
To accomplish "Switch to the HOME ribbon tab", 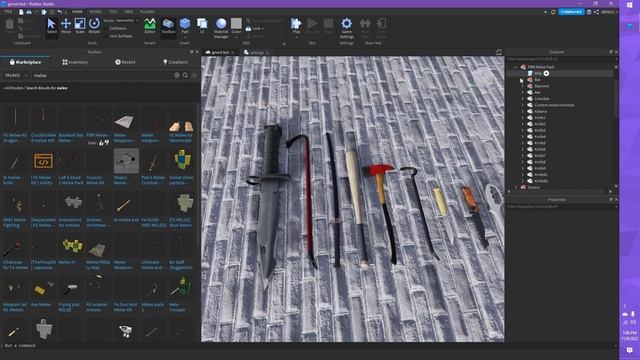I will pyautogui.click(x=77, y=12).
